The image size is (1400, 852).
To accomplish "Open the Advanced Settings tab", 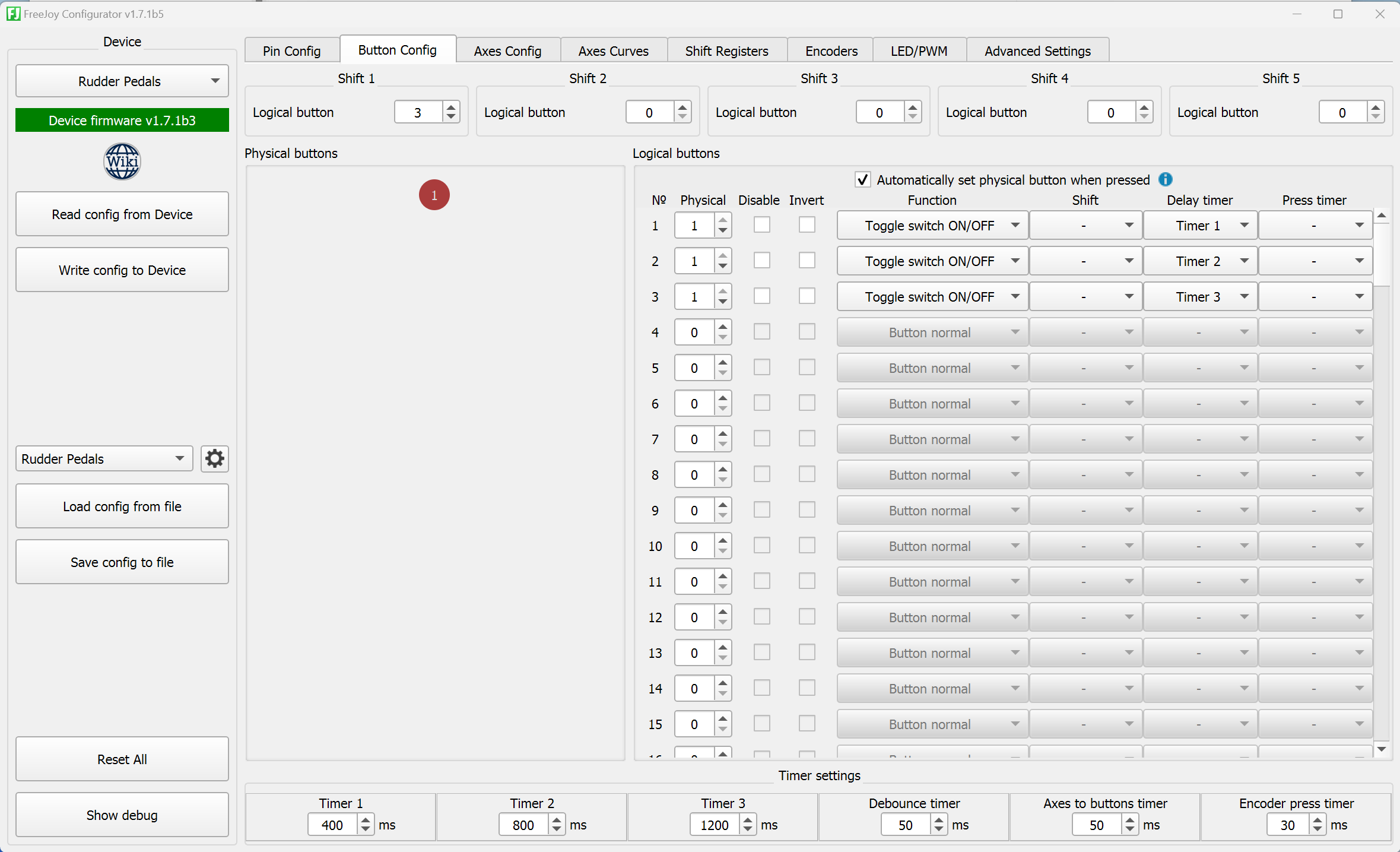I will click(1037, 50).
